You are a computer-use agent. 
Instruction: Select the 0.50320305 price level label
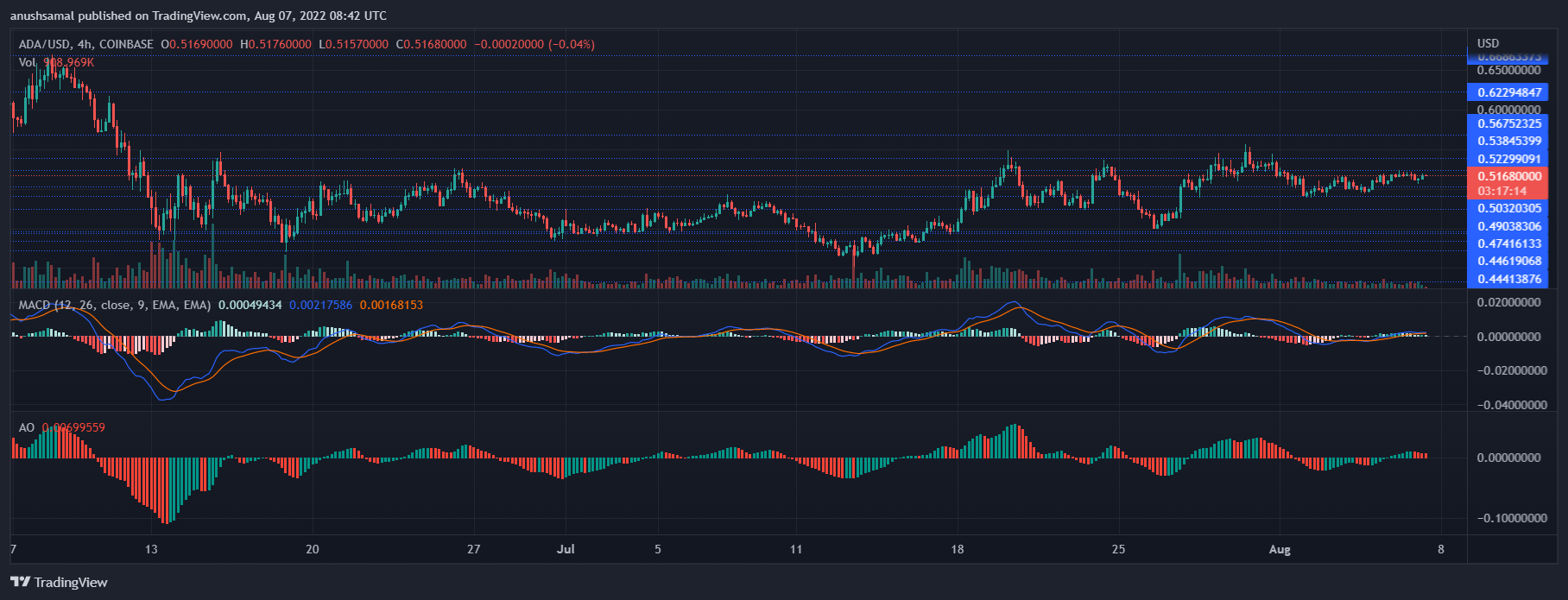coord(1508,208)
